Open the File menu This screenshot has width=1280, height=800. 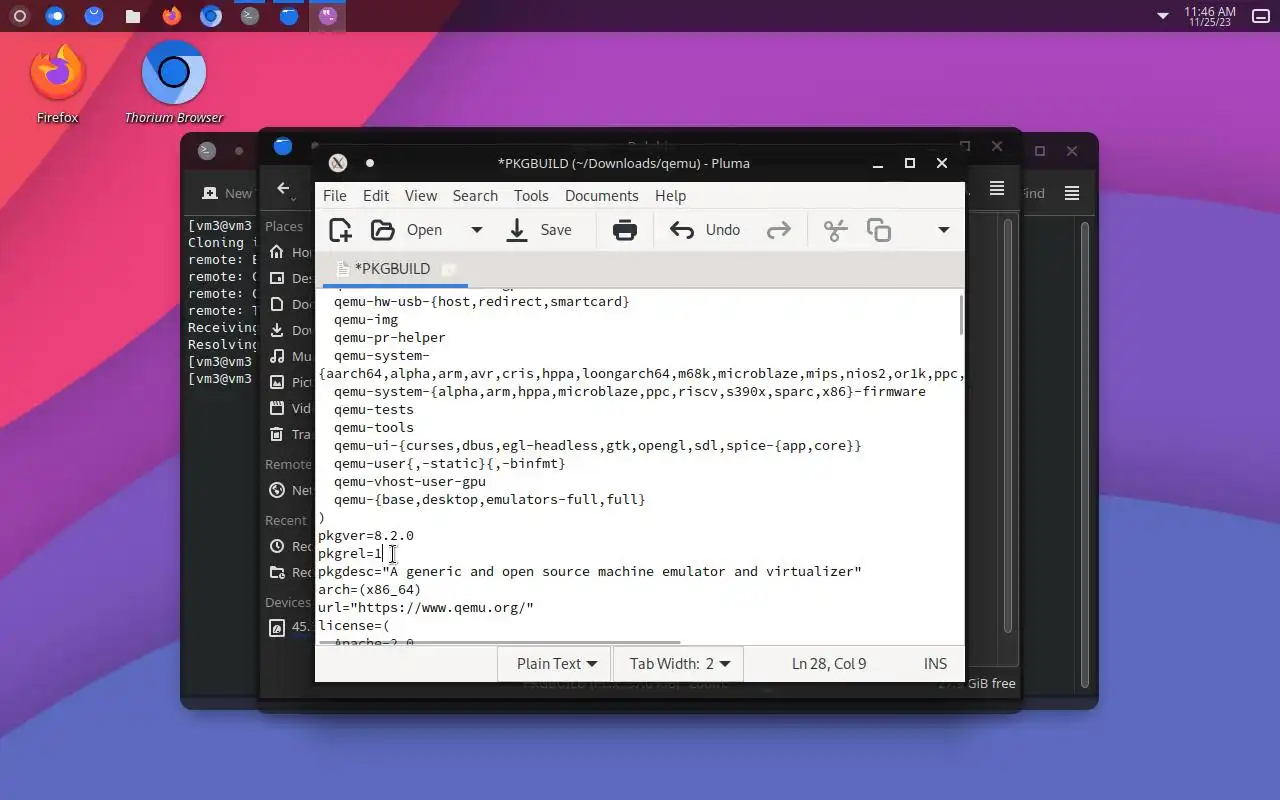point(335,195)
